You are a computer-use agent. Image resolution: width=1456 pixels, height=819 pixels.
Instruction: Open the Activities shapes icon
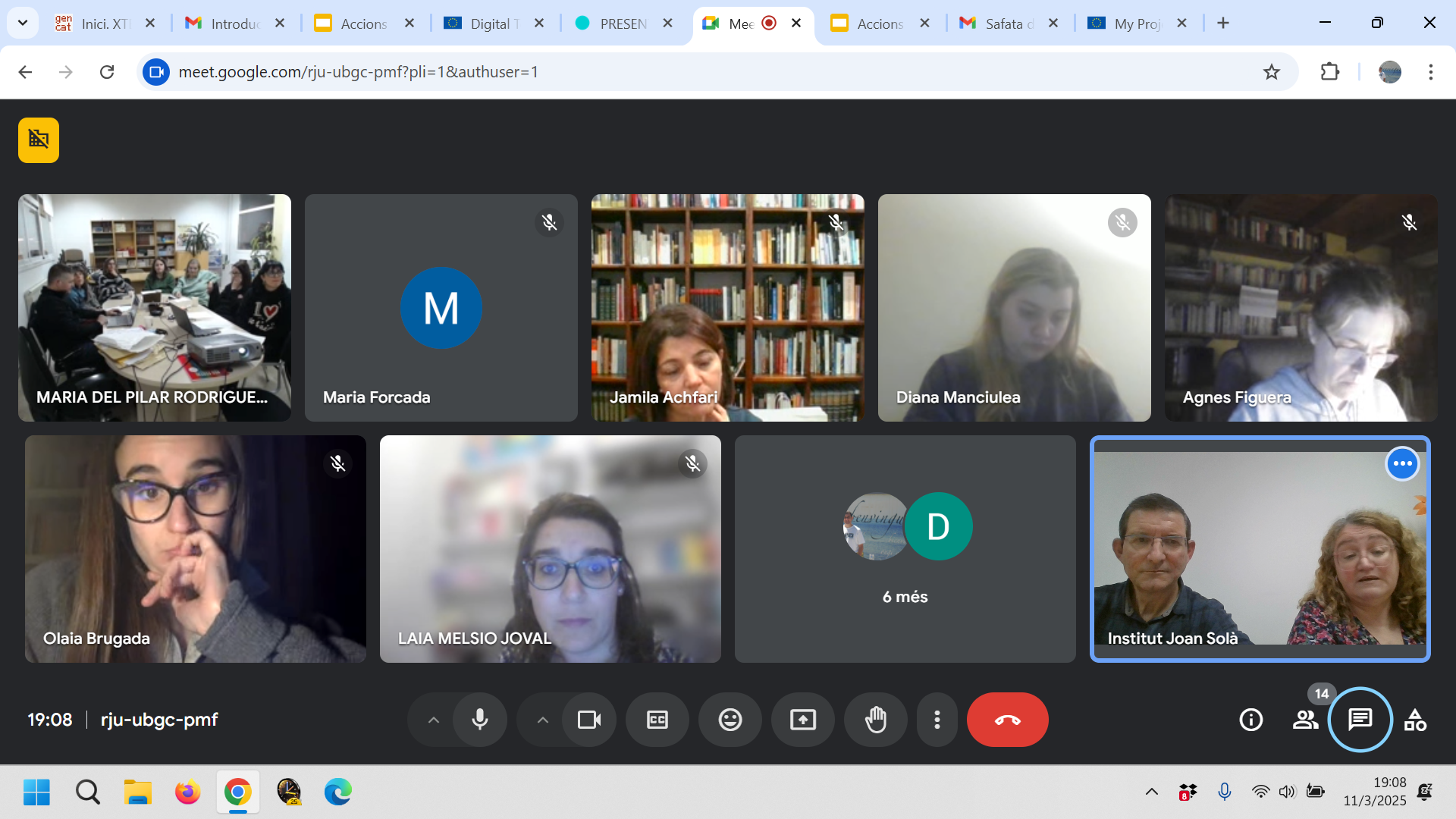point(1415,720)
